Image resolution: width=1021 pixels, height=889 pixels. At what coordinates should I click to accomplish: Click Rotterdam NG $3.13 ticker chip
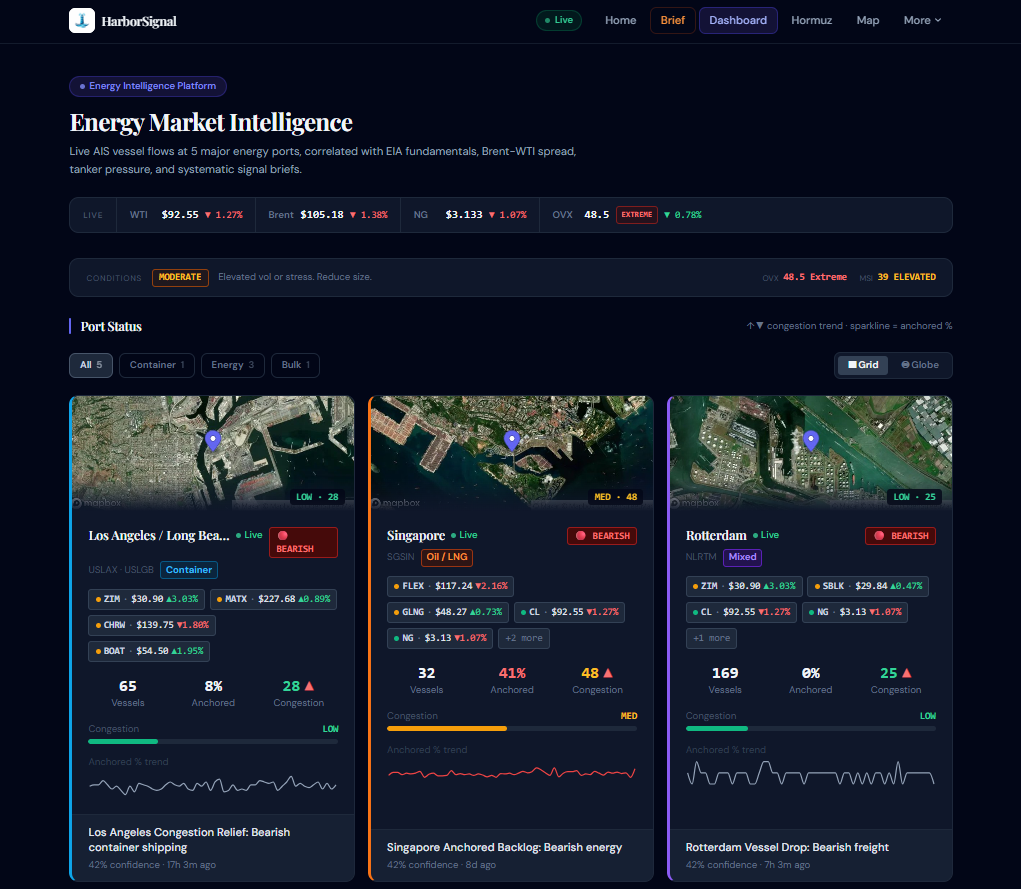click(x=855, y=612)
